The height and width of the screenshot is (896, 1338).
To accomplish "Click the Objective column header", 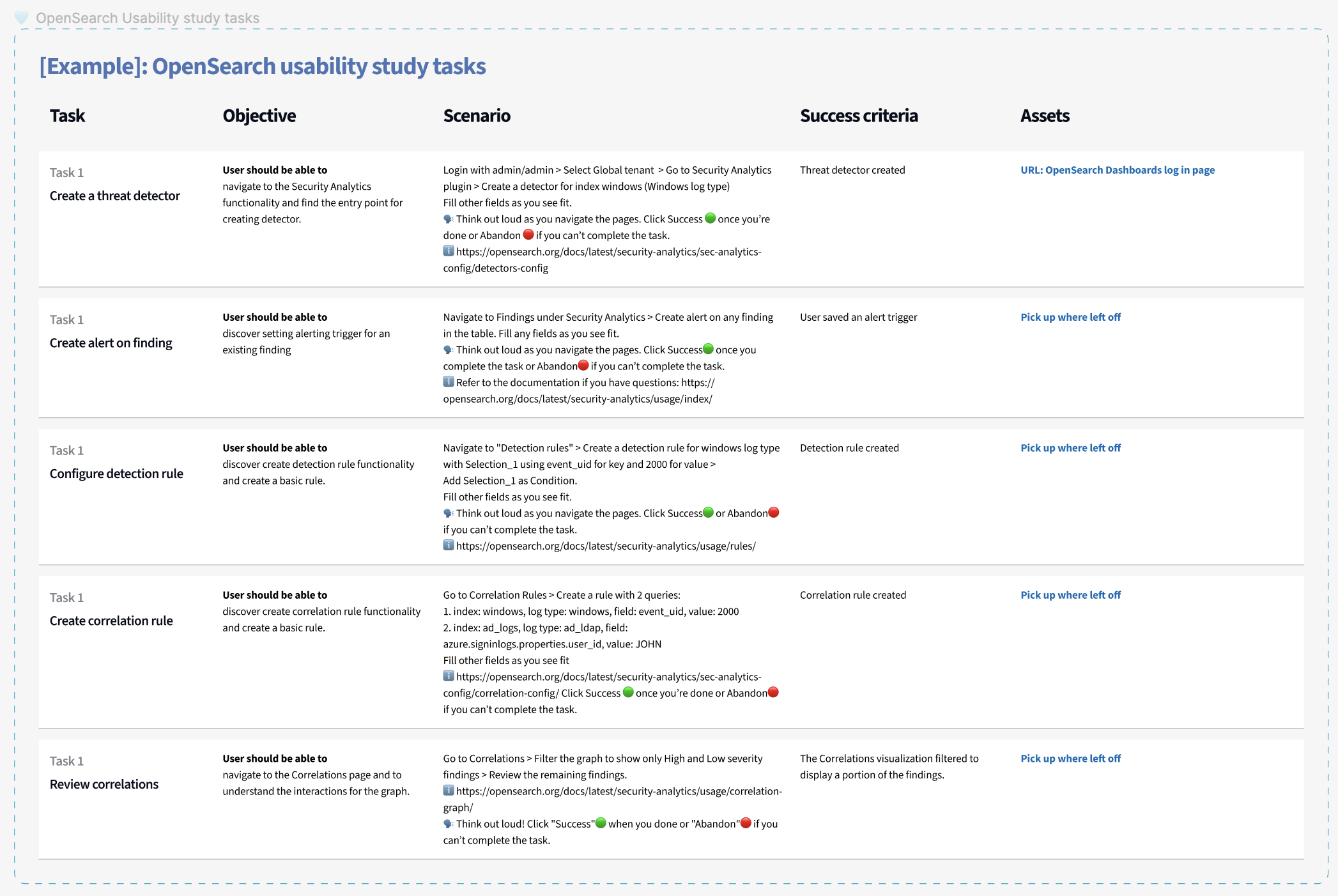I will [x=259, y=116].
